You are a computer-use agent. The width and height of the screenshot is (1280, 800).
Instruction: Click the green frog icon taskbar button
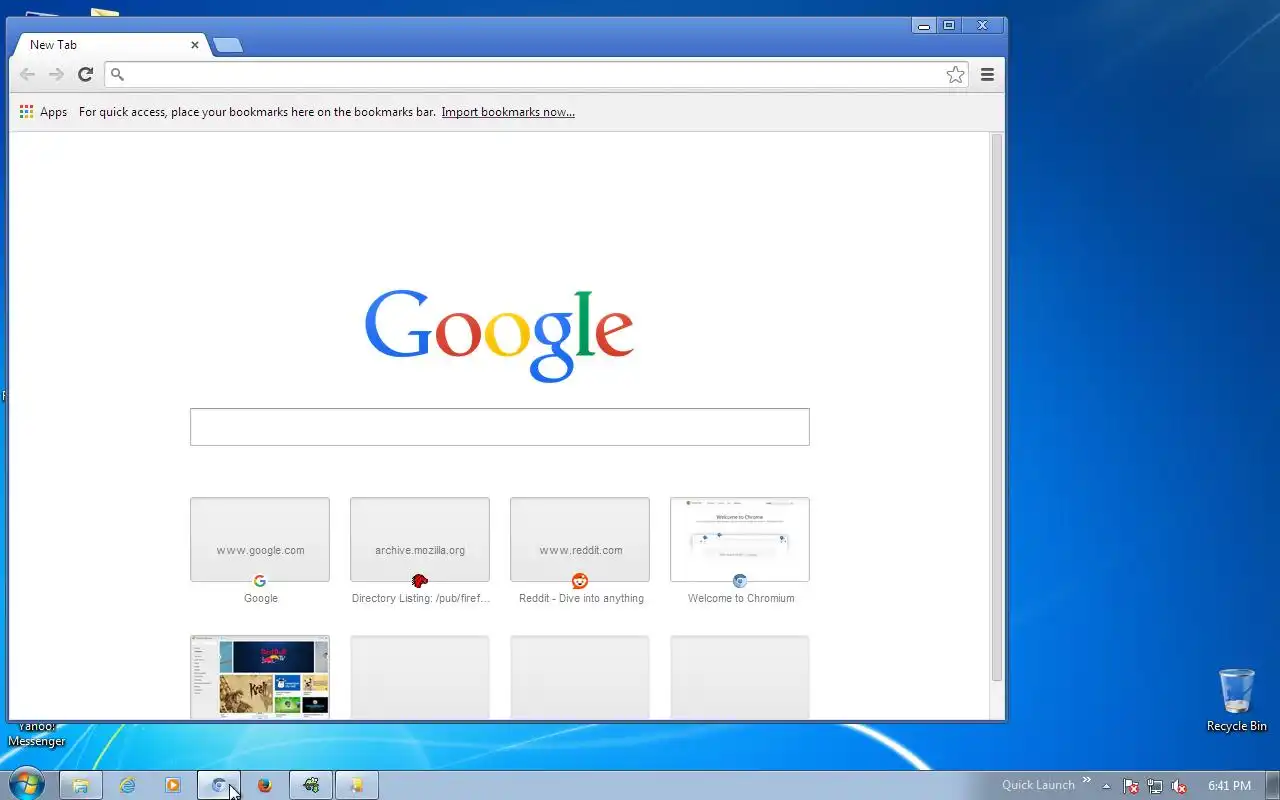click(x=311, y=785)
